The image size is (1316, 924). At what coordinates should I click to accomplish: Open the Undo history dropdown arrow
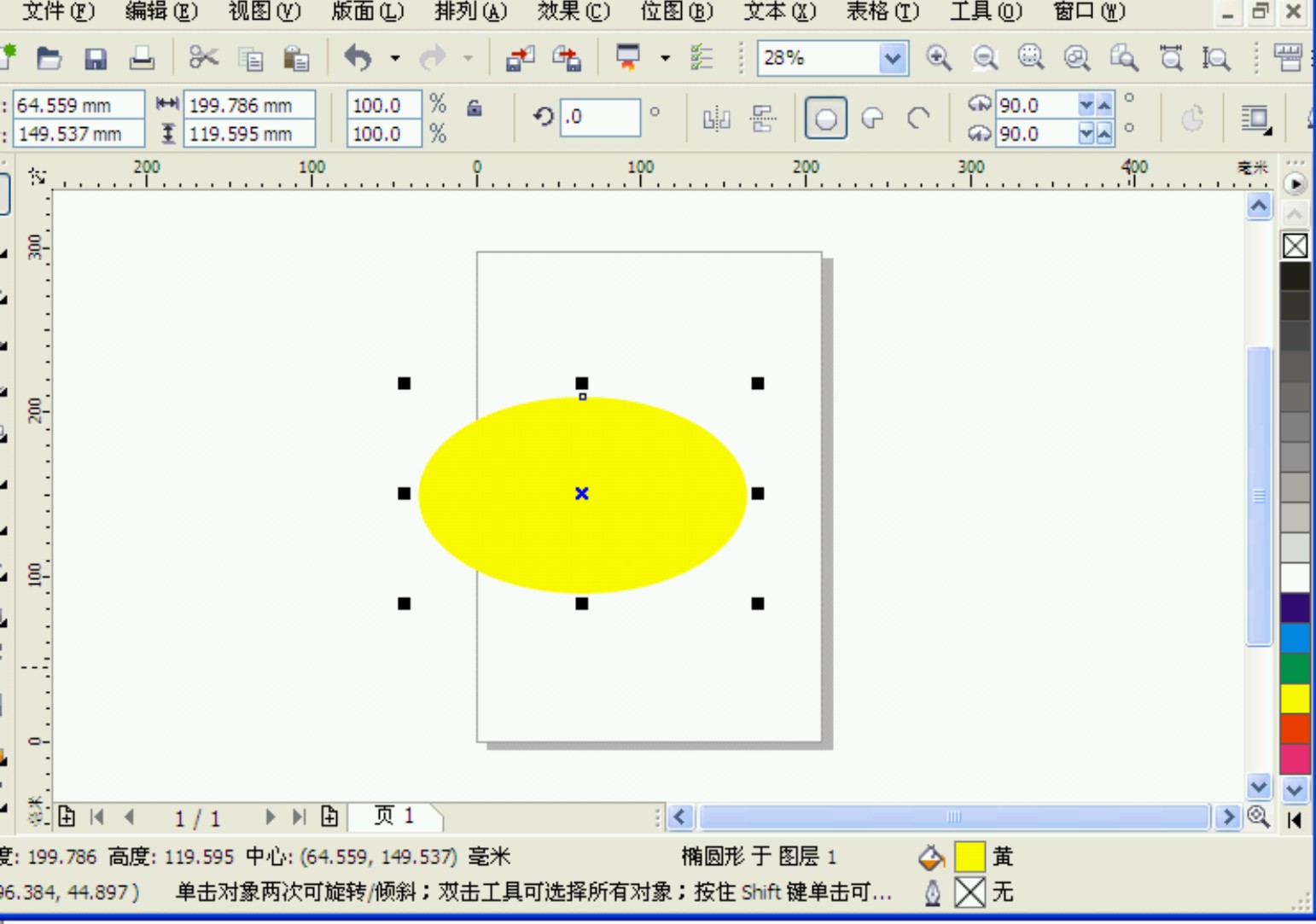click(x=395, y=58)
